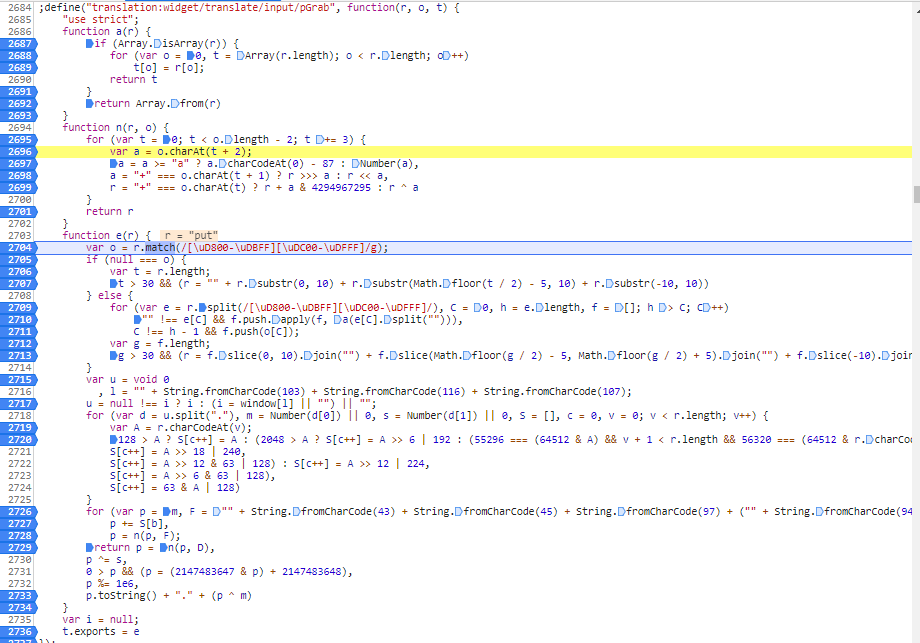Image resolution: width=920 pixels, height=643 pixels.
Task: Click 'o.charAt(t + 2)' on the highlighted line 2696
Action: [x=204, y=151]
